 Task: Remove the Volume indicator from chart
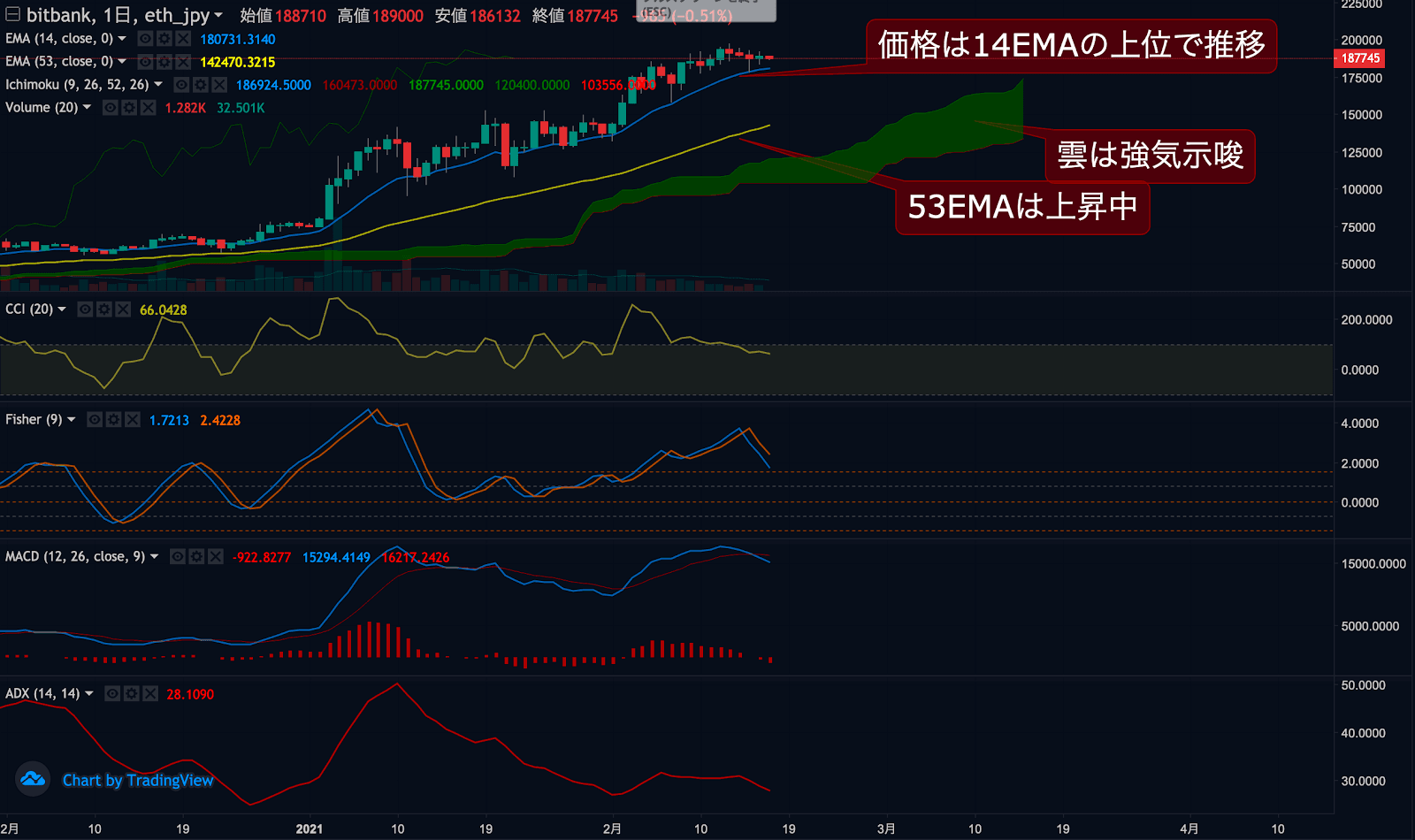point(148,108)
